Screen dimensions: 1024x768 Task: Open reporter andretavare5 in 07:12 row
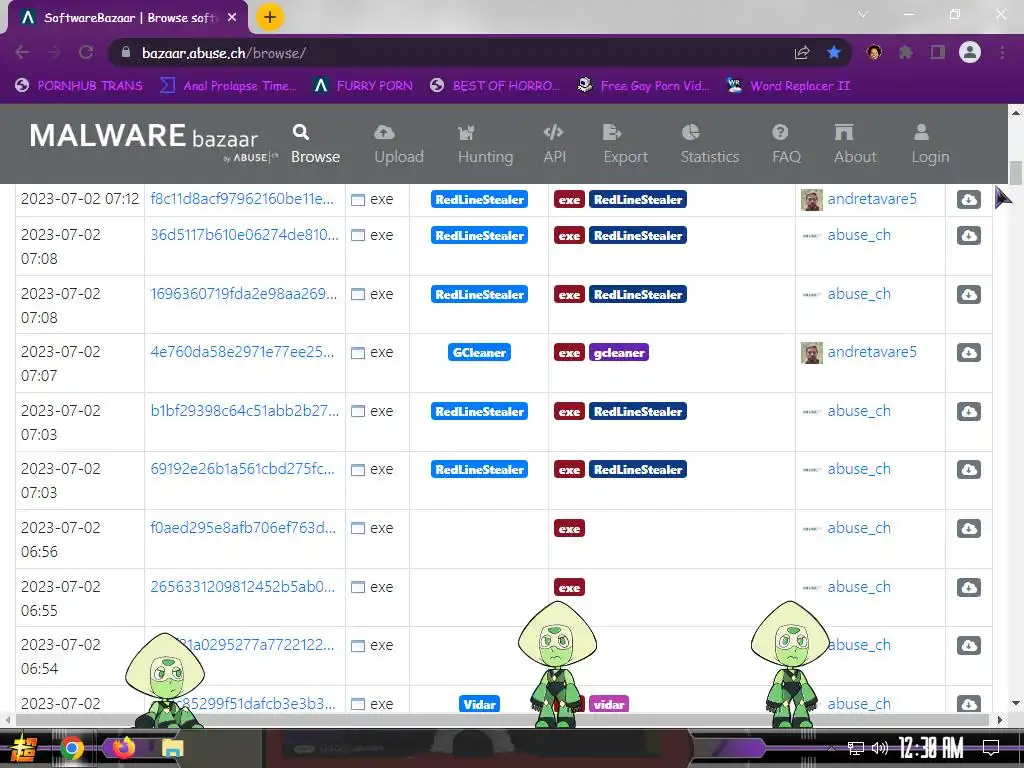[x=872, y=199]
